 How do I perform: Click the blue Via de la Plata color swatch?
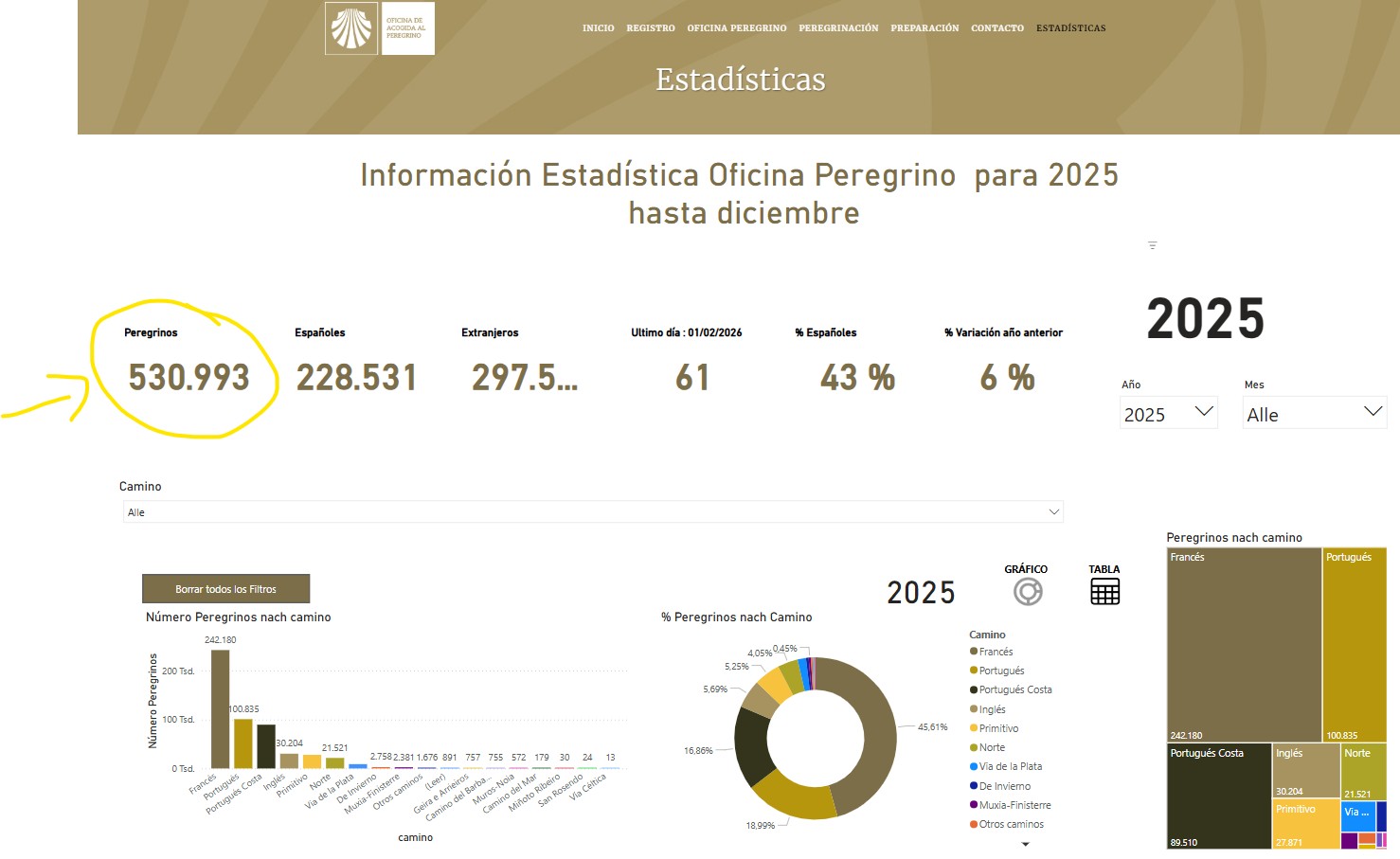point(973,766)
